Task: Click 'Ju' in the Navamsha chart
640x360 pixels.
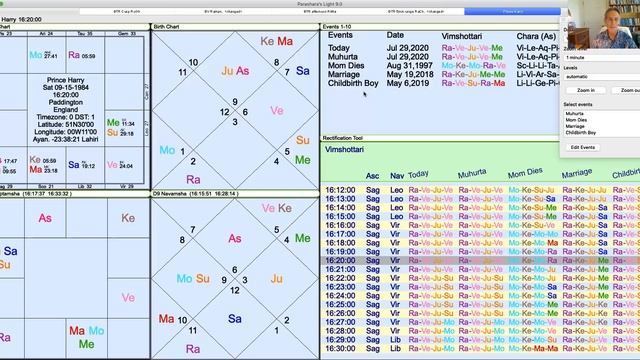Action: 277,279
